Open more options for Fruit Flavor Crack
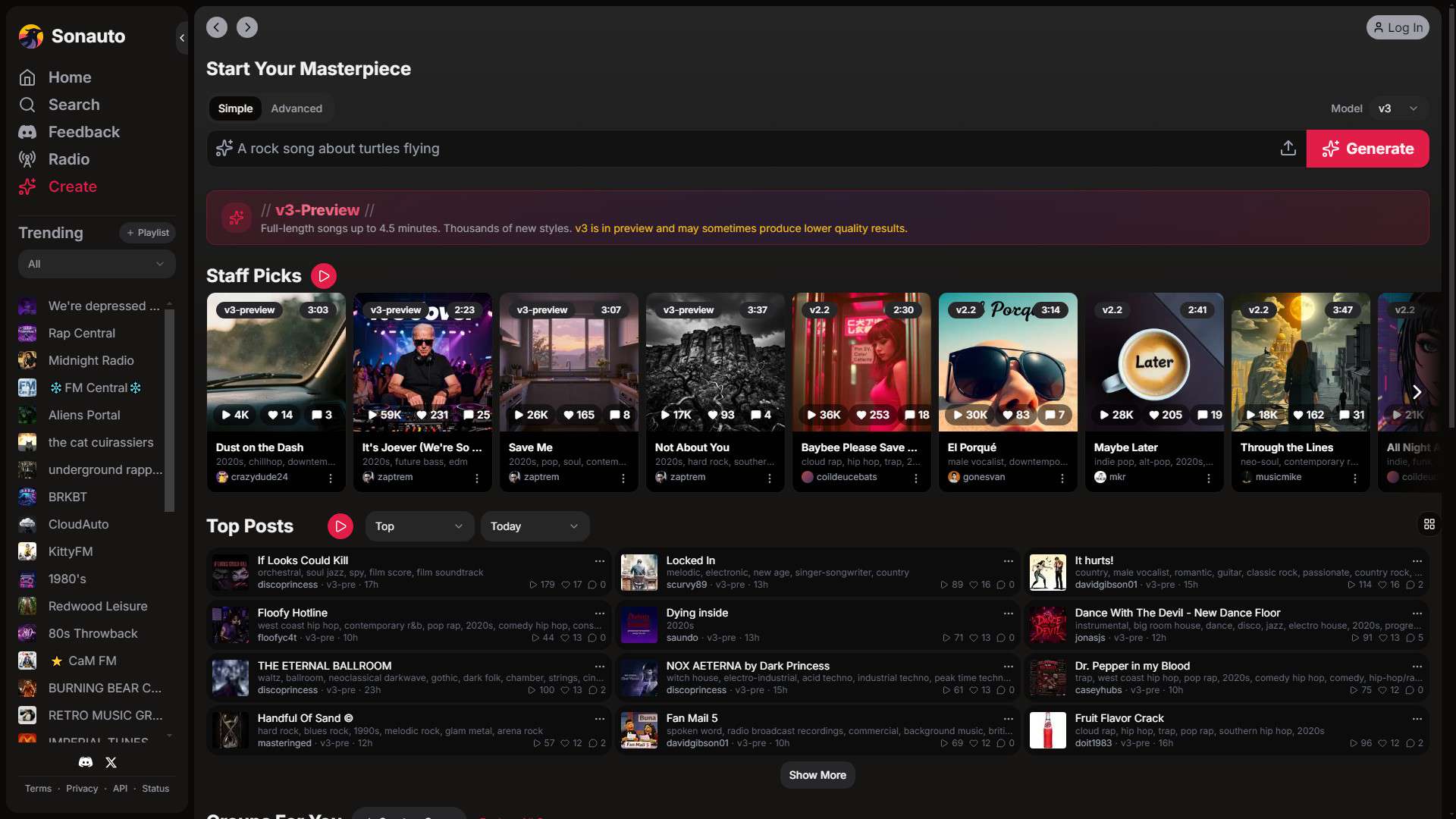The image size is (1456, 819). 1417,719
